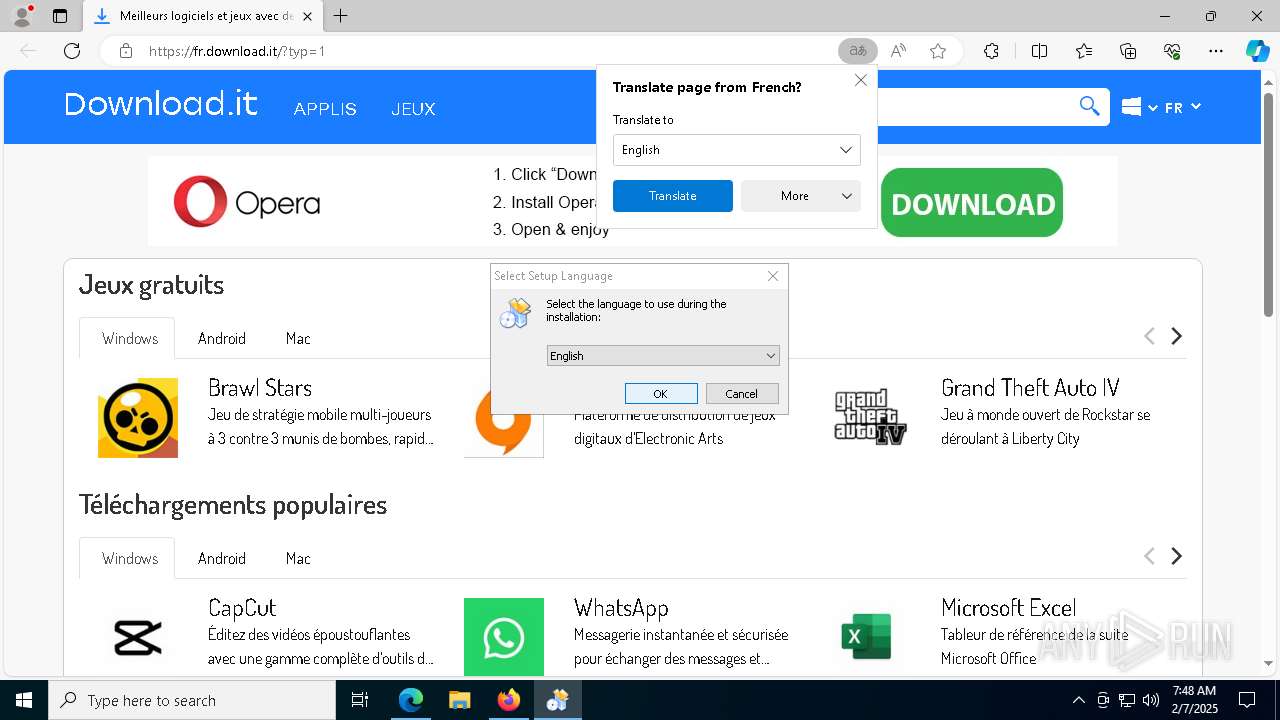Open Collections icon
The height and width of the screenshot is (720, 1280).
point(1128,51)
